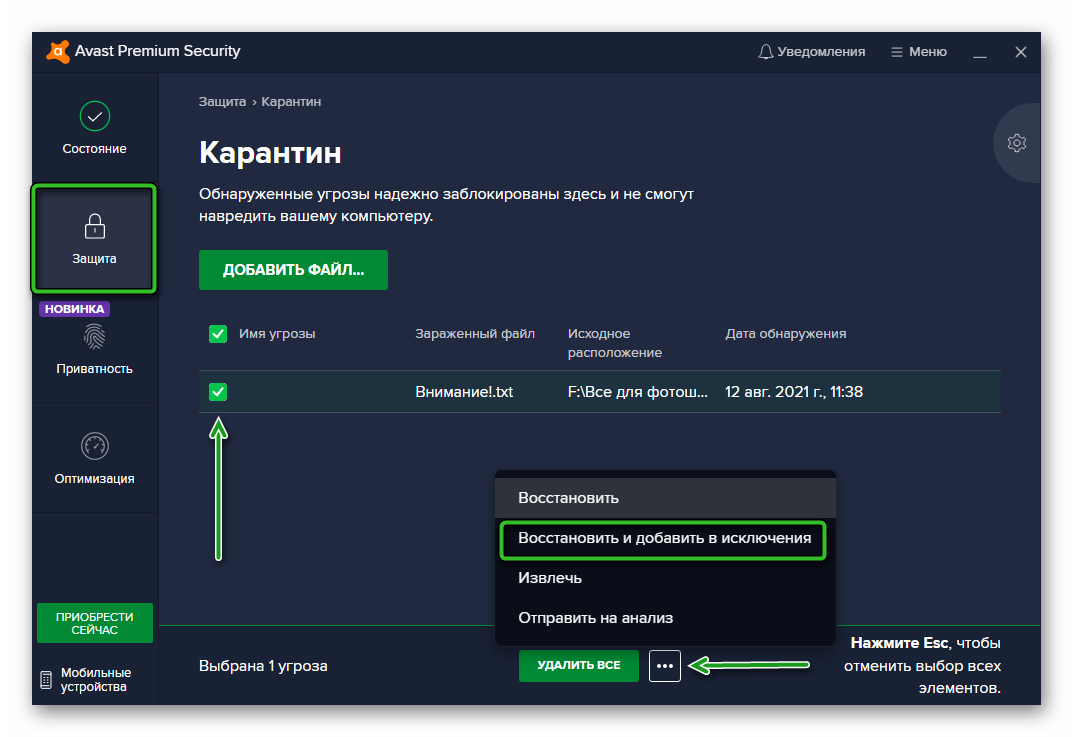Open the Защита protection section
Image resolution: width=1073 pixels, height=737 pixels.
pos(94,239)
